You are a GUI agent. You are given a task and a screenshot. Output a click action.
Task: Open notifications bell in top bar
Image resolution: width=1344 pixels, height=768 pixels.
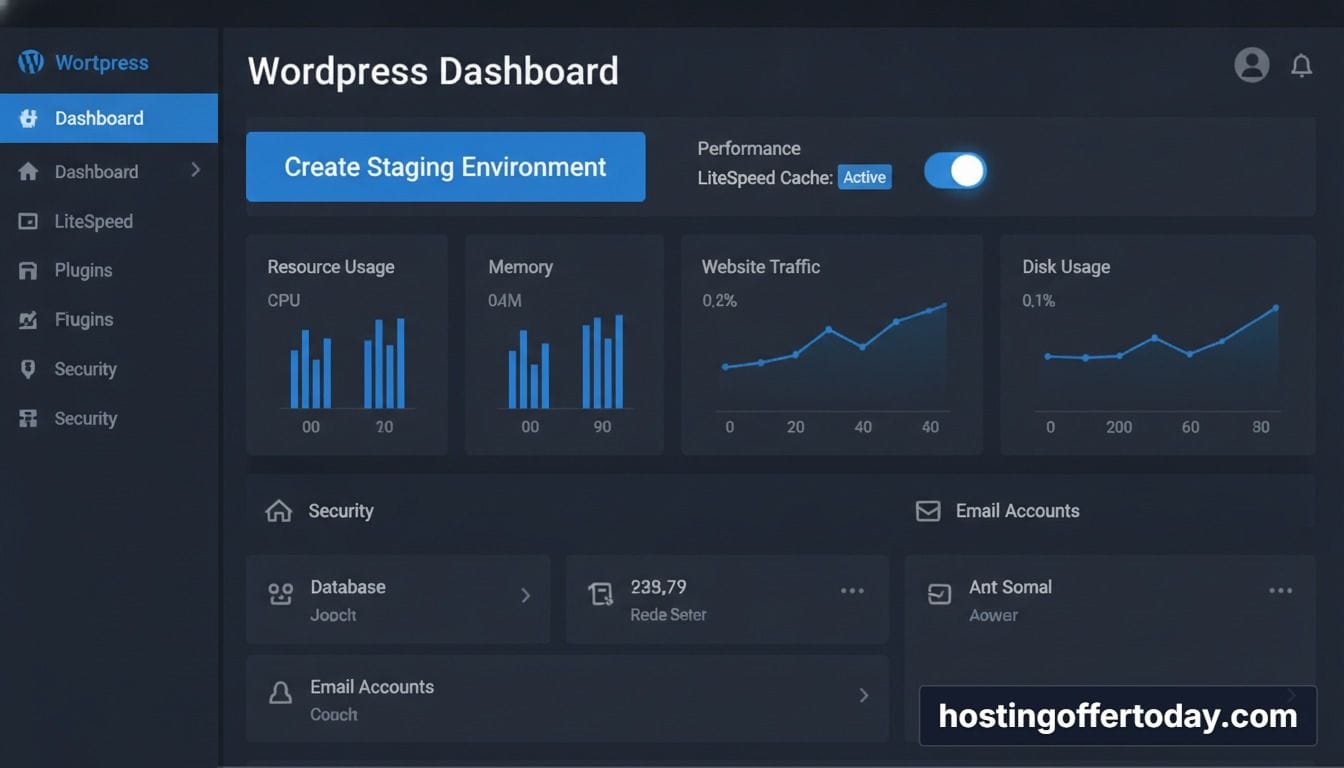click(1301, 66)
